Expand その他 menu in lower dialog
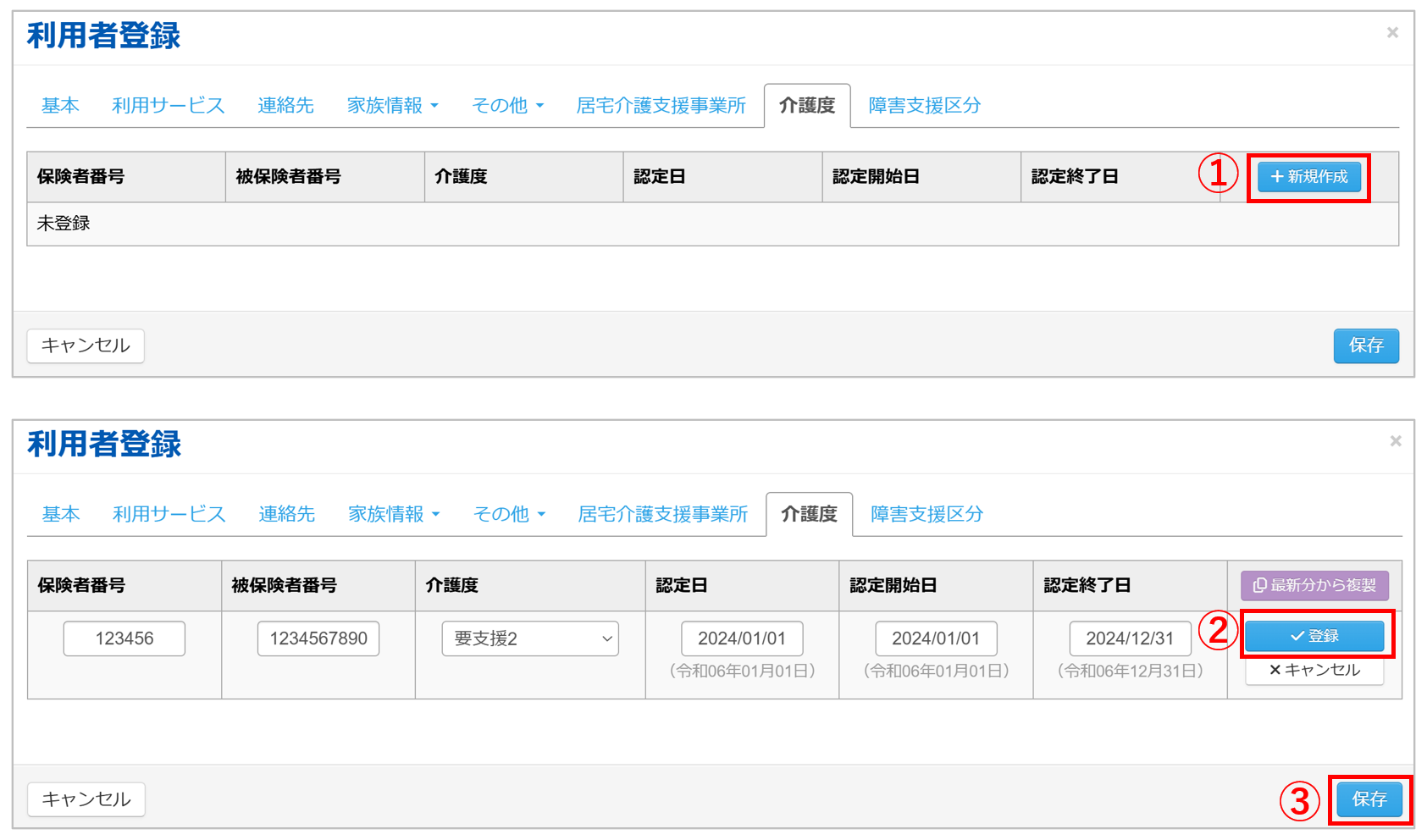This screenshot has height=840, width=1427. tap(509, 514)
